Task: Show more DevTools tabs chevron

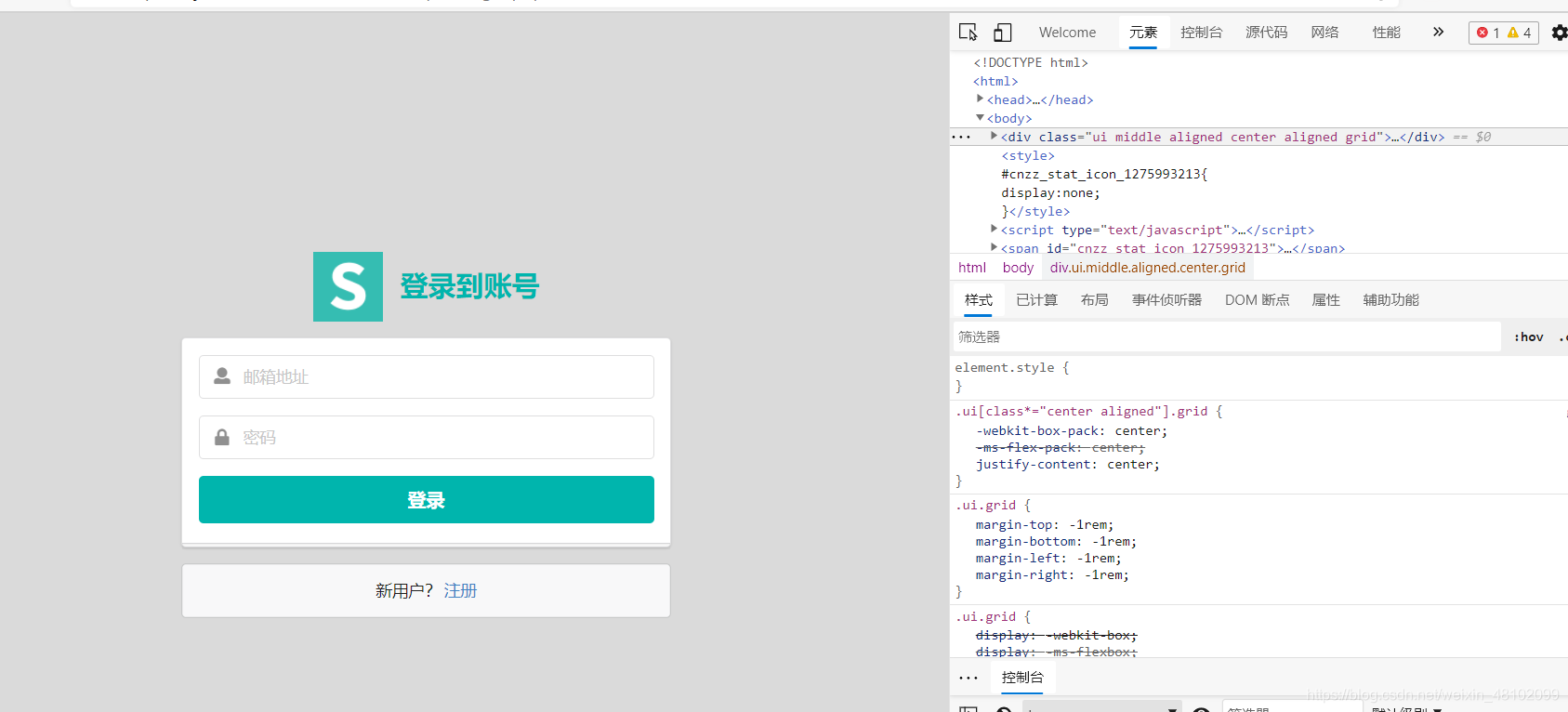Action: tap(1438, 32)
